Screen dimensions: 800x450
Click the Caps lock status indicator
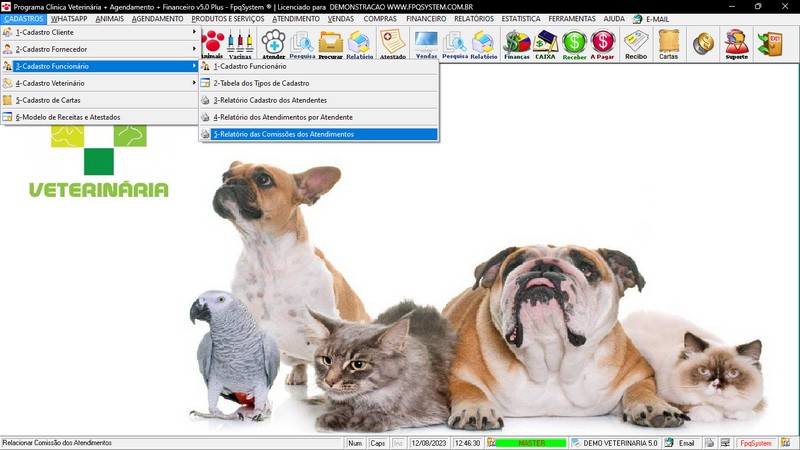click(378, 443)
